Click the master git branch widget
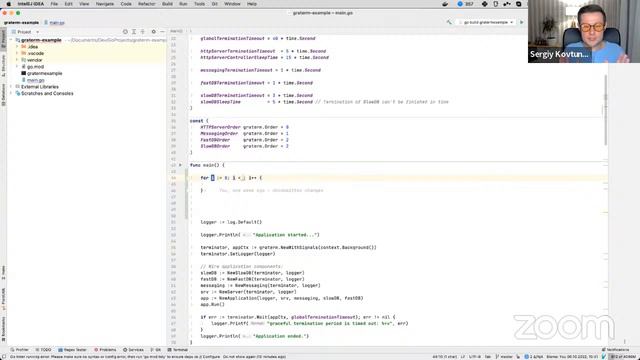The width and height of the screenshot is (640, 360). coord(504,357)
